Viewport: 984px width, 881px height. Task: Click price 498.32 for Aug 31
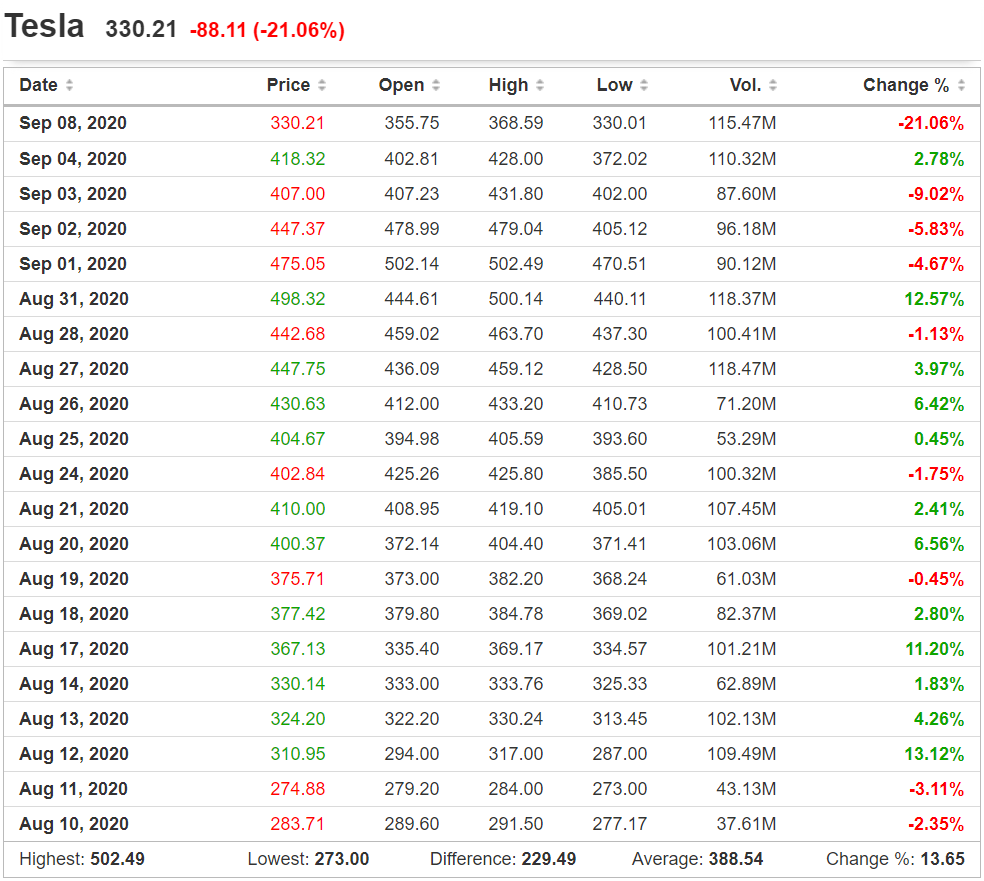297,299
